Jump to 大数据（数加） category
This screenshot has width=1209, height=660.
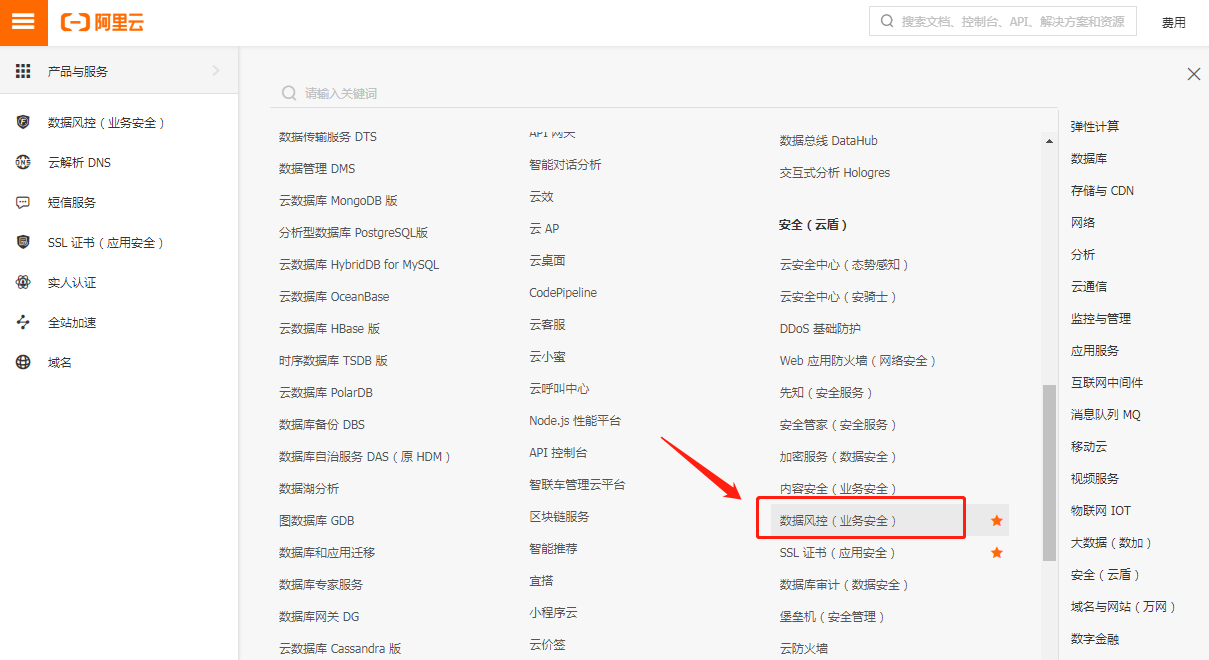(1112, 542)
